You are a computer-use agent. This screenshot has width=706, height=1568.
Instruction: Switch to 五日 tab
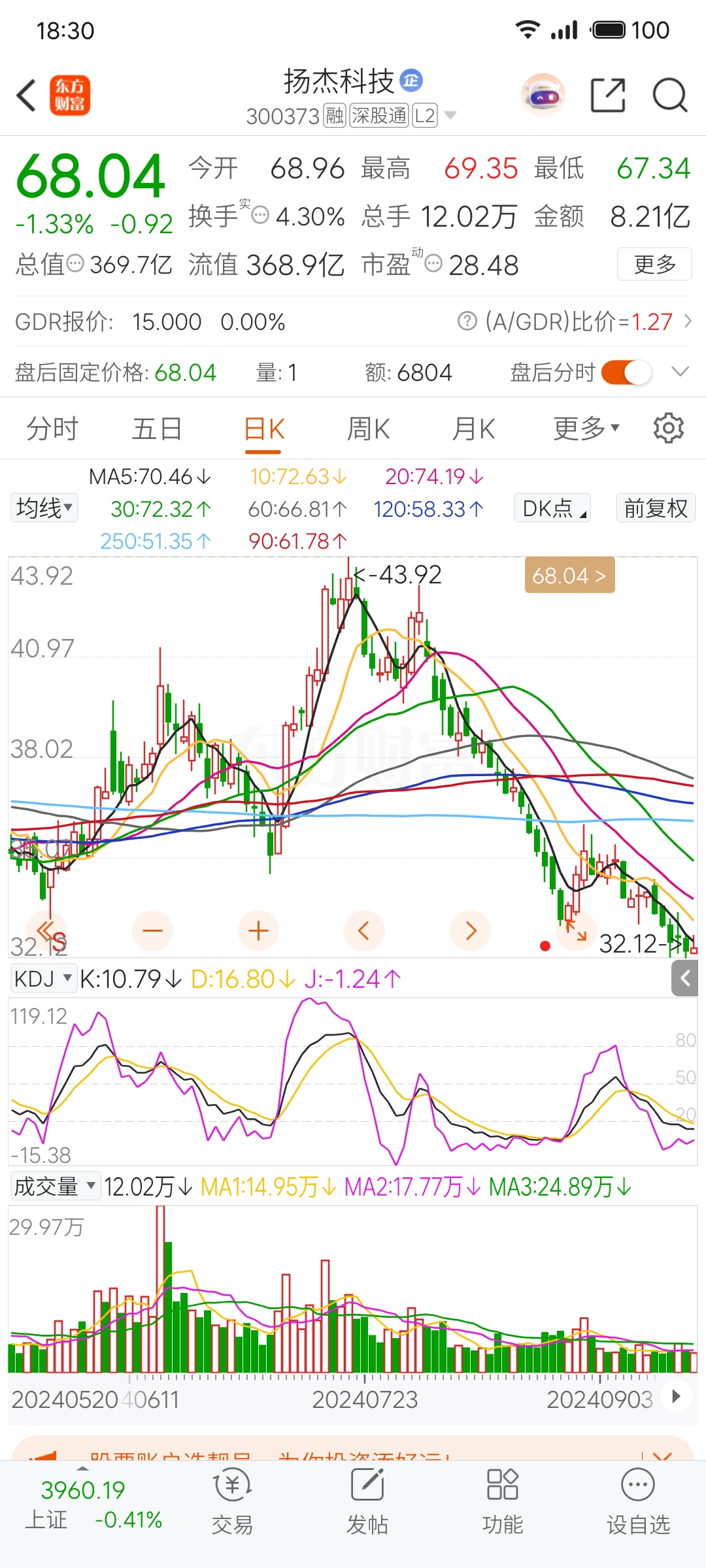point(157,429)
